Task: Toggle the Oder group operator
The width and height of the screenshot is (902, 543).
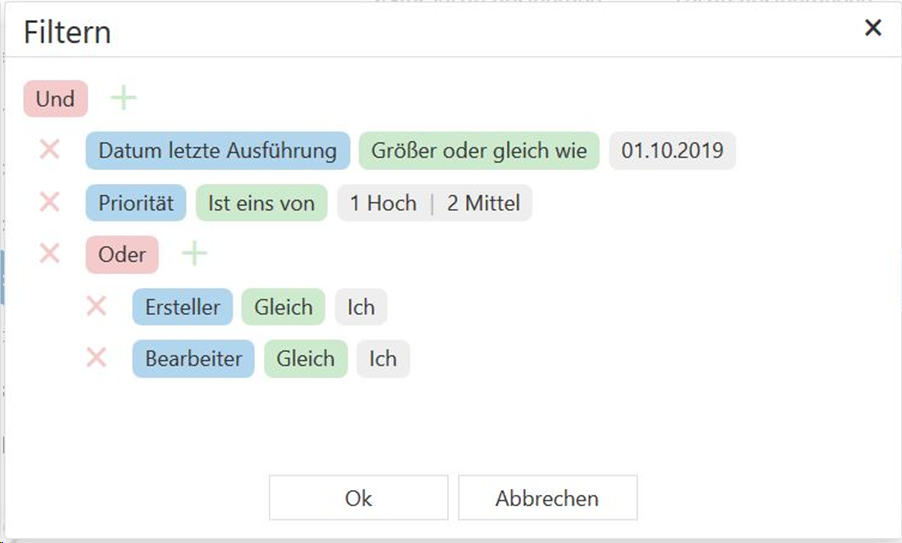Action: click(122, 254)
